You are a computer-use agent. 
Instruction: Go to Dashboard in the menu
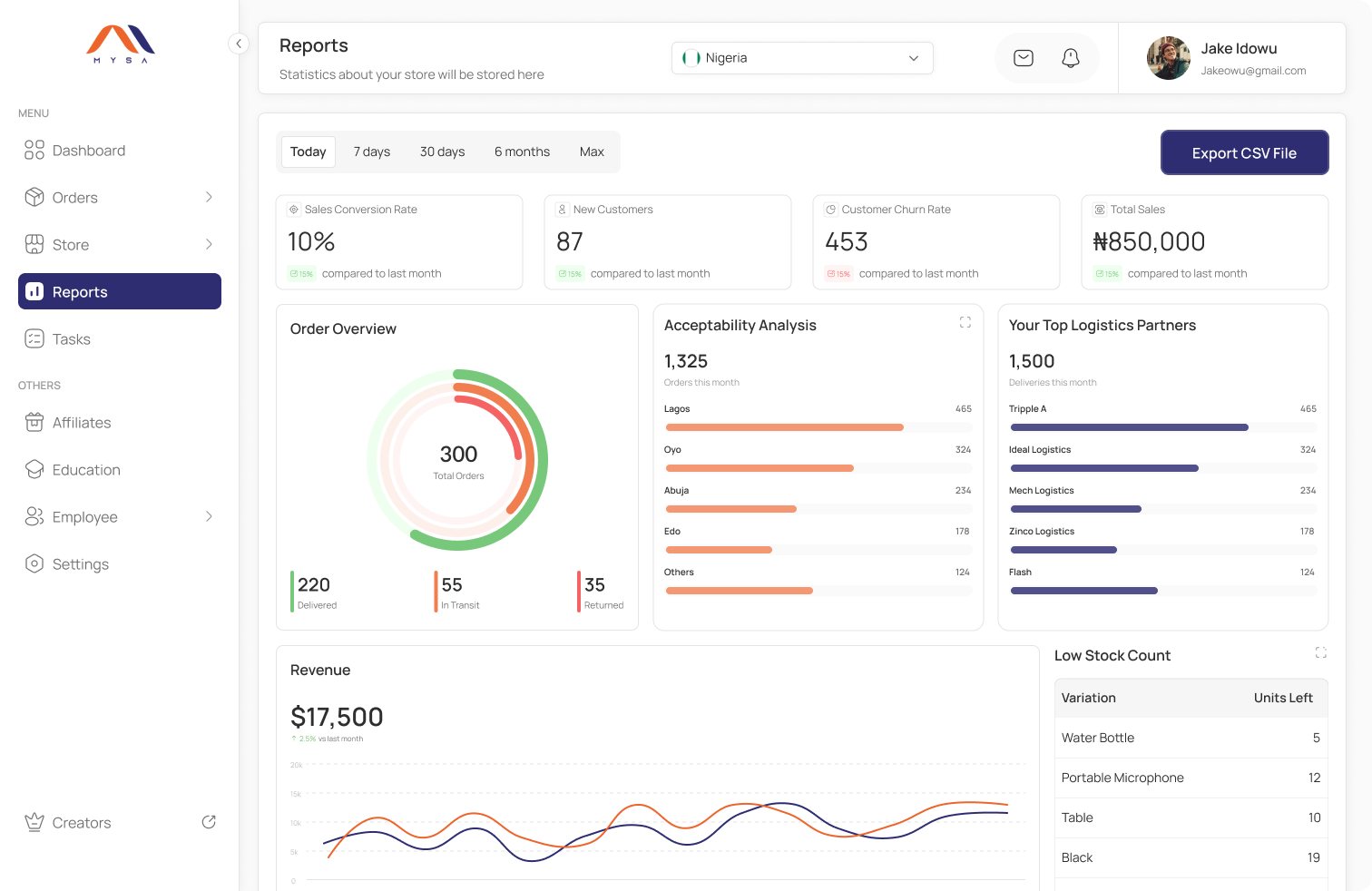click(x=89, y=151)
